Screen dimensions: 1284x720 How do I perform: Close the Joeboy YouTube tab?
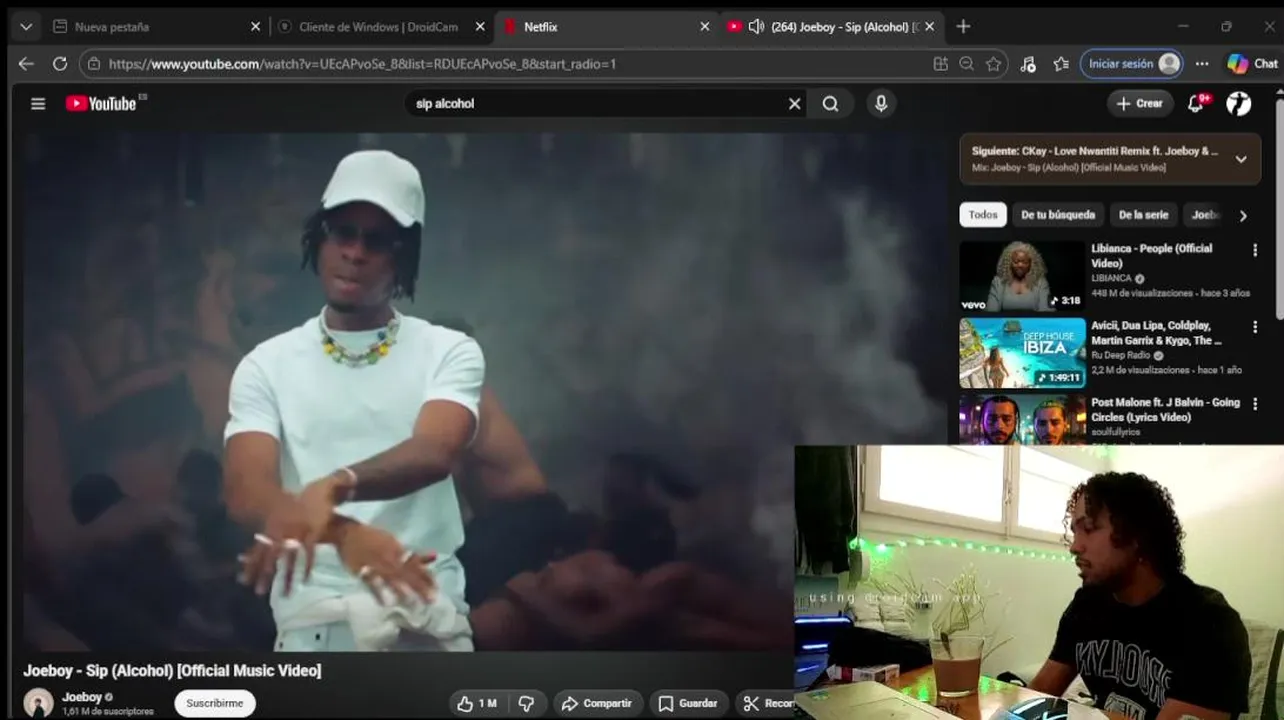coord(929,27)
